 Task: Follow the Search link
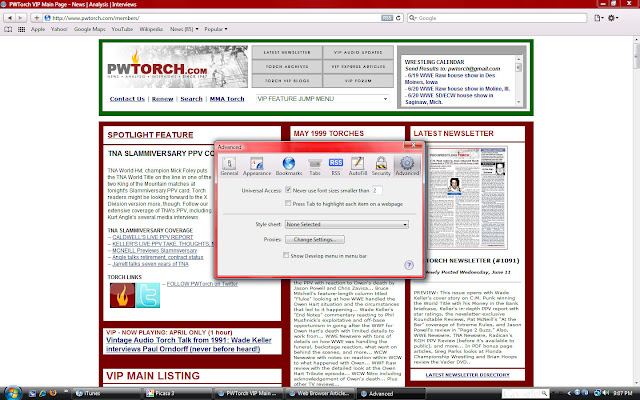click(x=191, y=99)
